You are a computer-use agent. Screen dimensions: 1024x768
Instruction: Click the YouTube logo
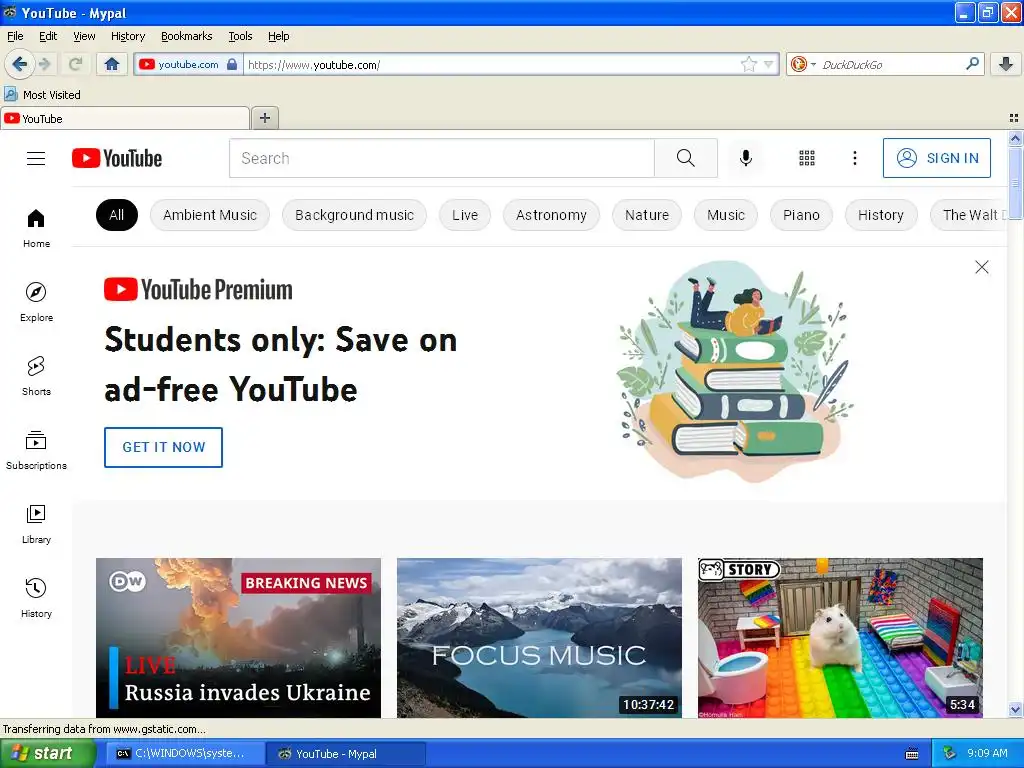[x=117, y=158]
